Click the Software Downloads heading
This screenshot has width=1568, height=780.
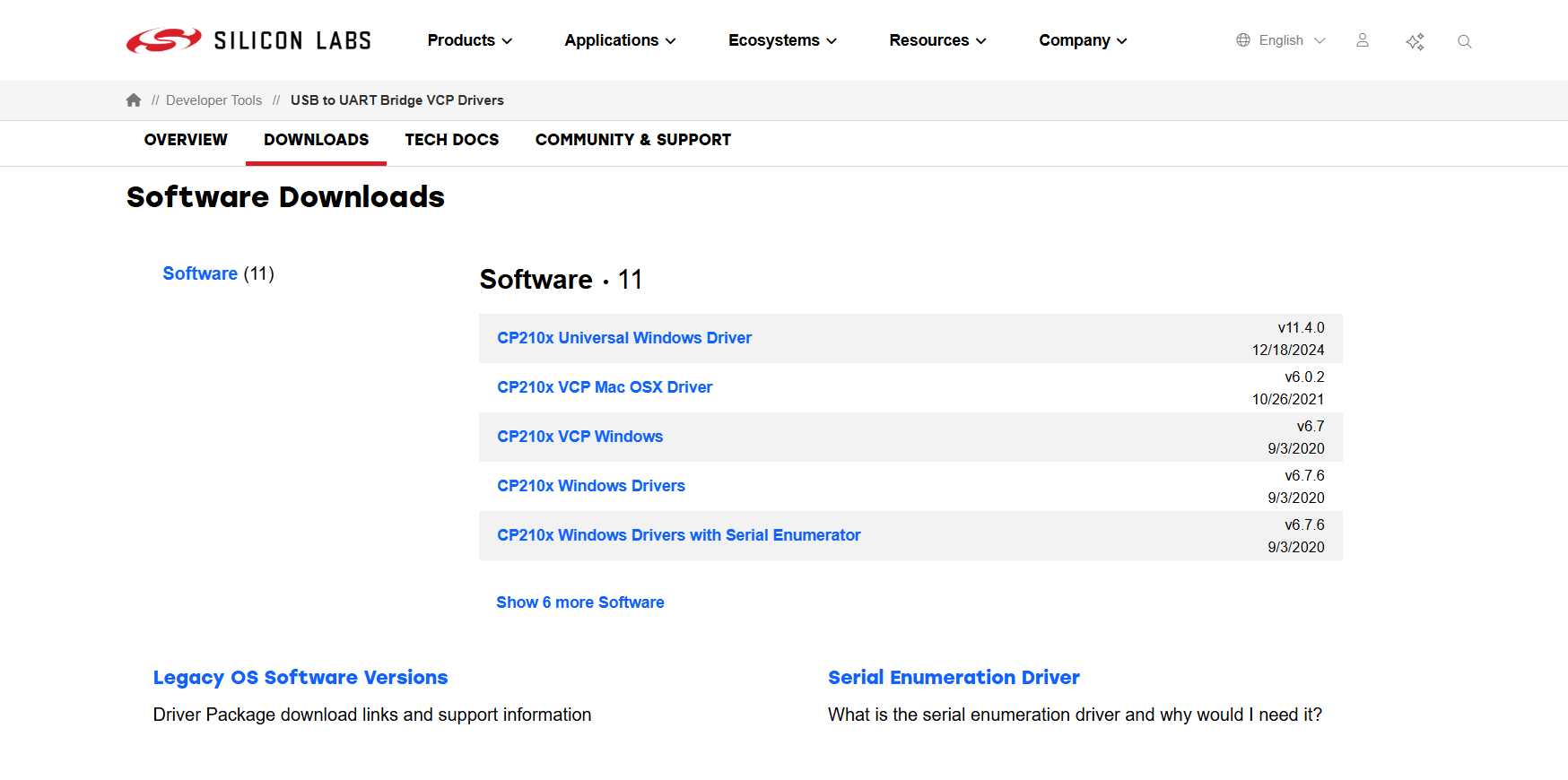click(x=285, y=197)
